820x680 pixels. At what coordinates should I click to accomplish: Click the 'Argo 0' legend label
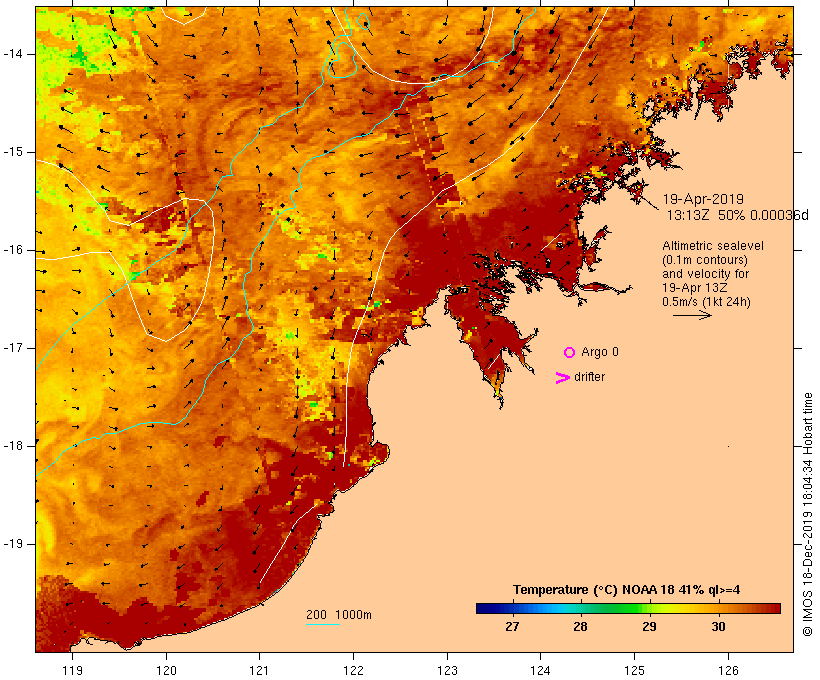click(x=600, y=352)
